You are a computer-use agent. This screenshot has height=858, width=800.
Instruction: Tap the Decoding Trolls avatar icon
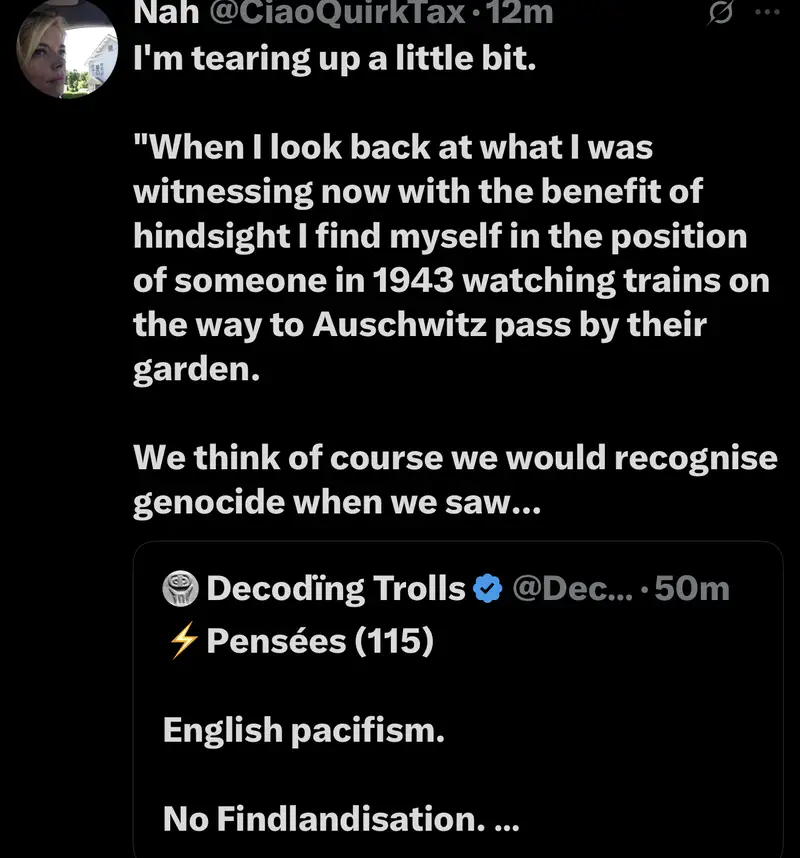180,589
